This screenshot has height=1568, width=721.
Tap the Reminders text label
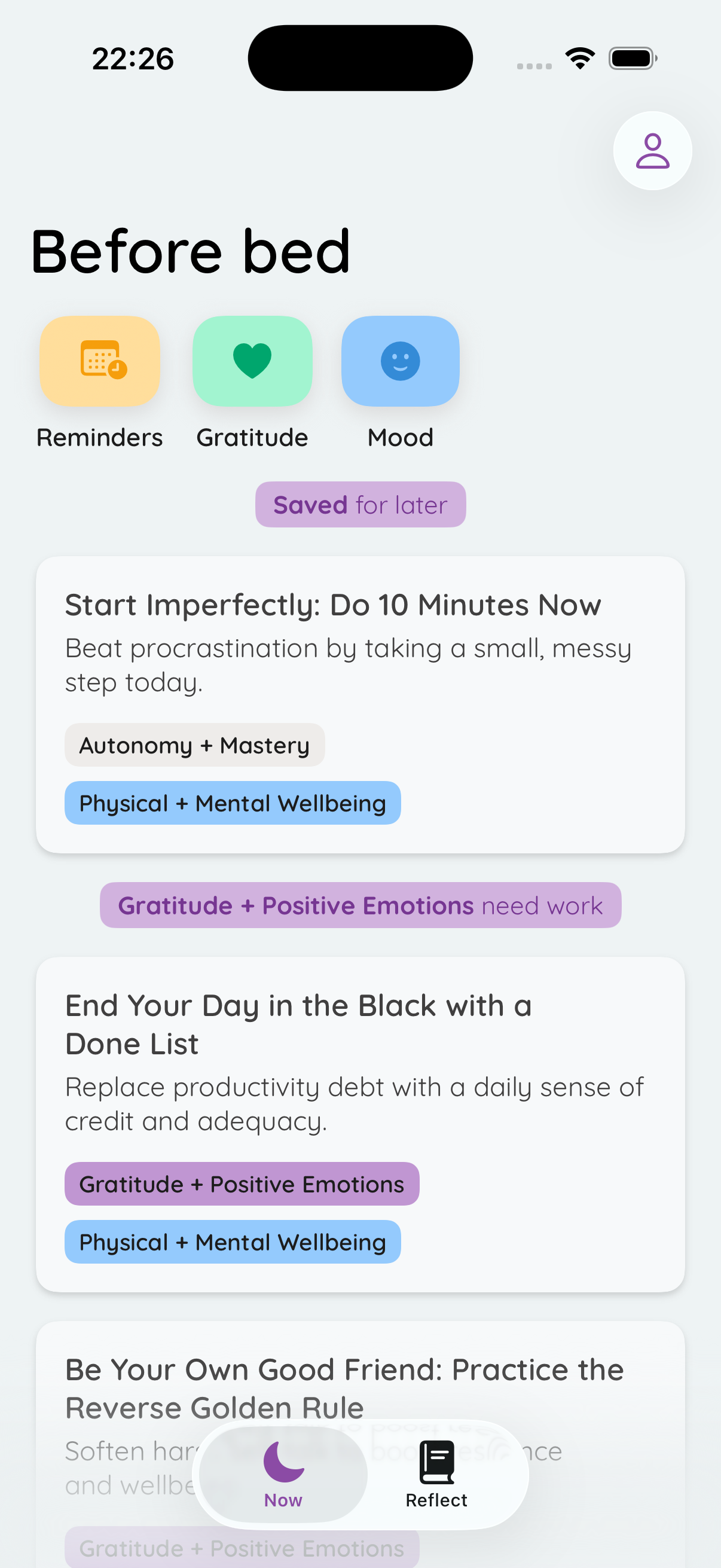pos(100,438)
